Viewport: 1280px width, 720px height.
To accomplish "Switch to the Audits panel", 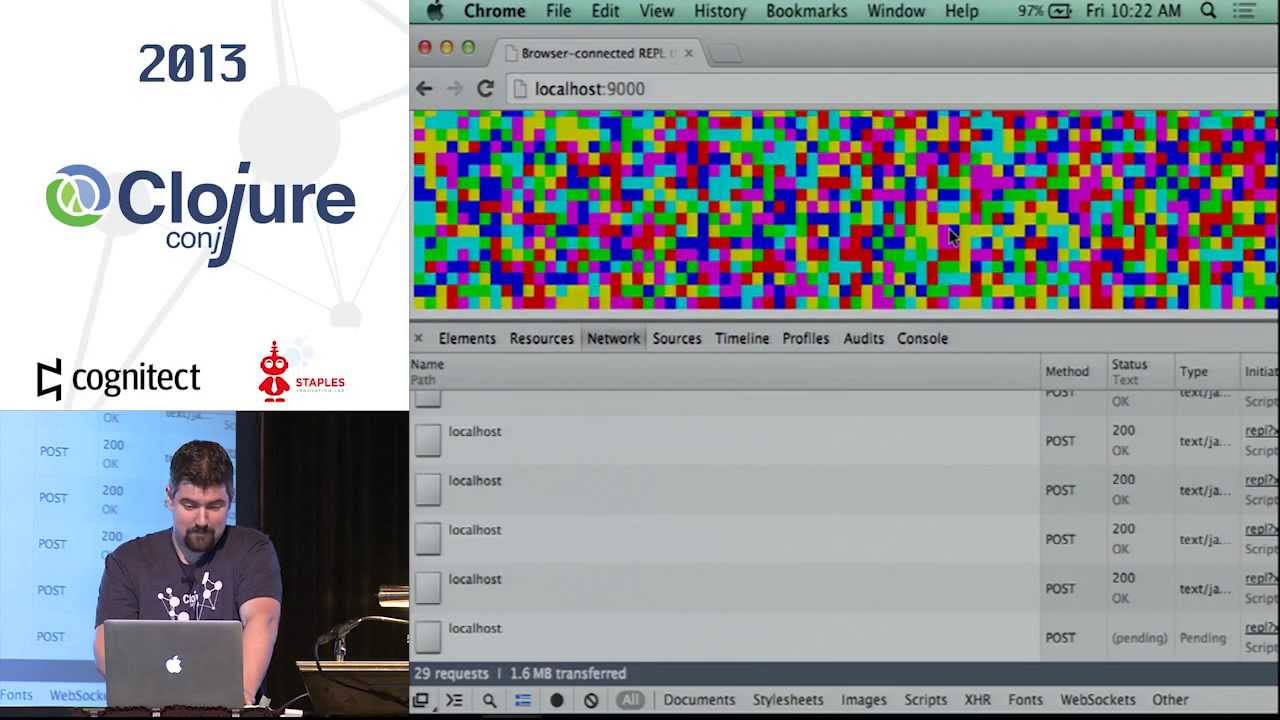I will coord(863,338).
